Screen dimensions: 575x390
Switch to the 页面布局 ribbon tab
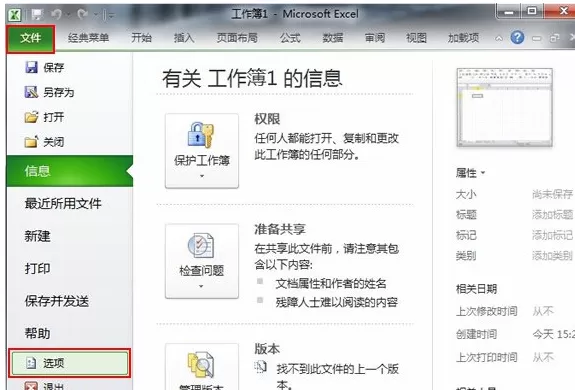click(237, 38)
